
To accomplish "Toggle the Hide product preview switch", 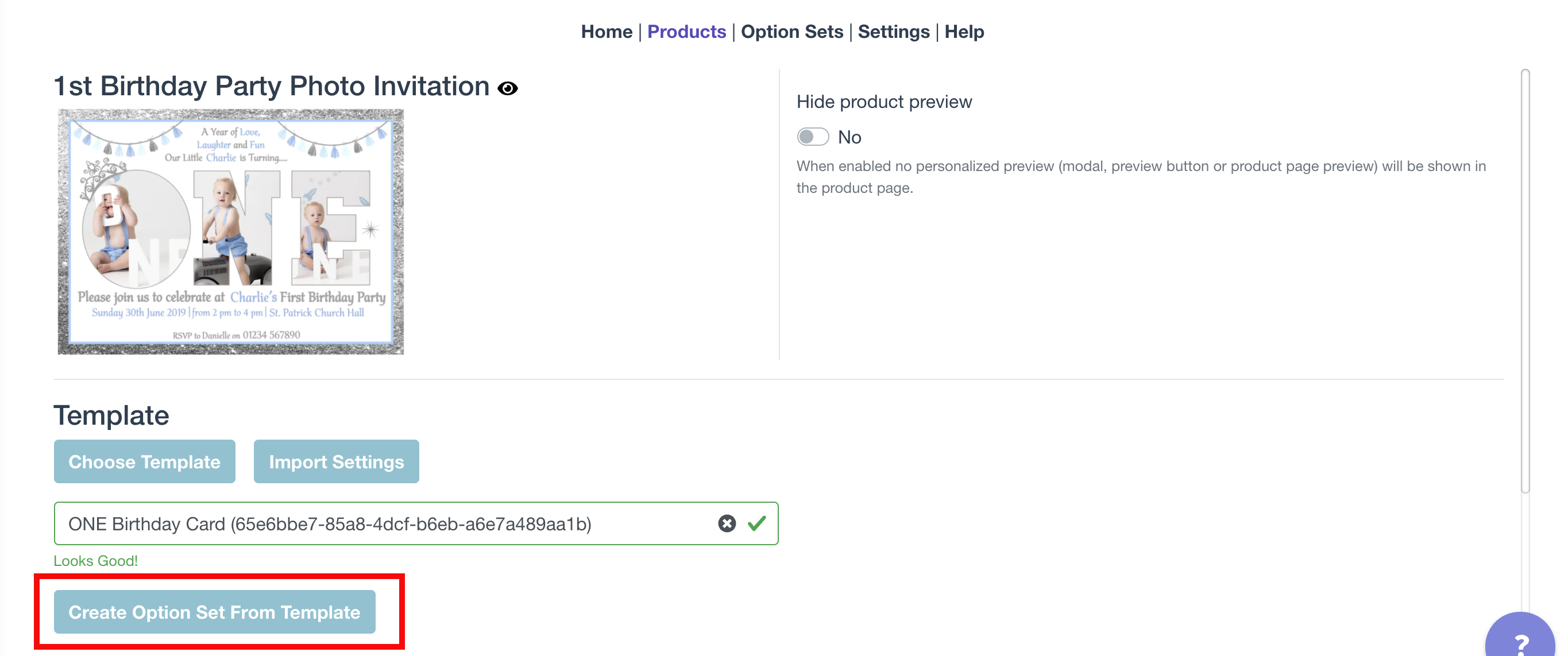I will (813, 137).
